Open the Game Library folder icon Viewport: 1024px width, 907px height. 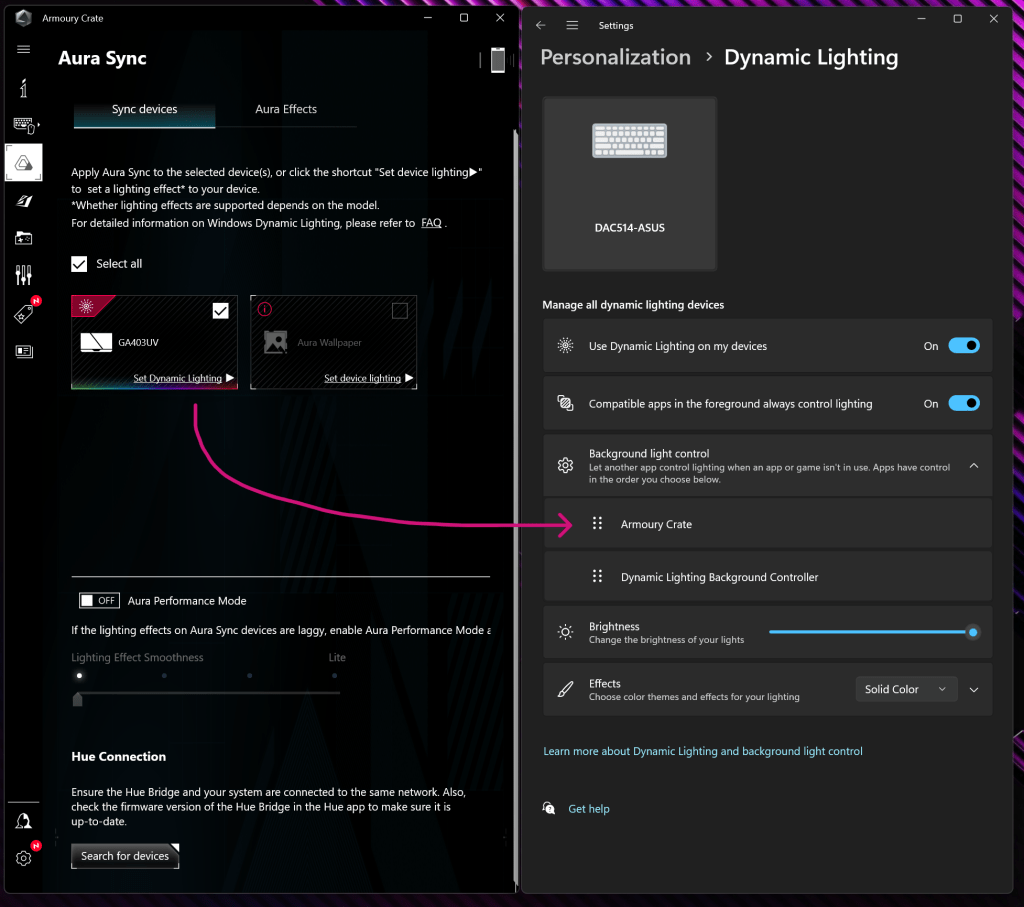click(x=24, y=237)
